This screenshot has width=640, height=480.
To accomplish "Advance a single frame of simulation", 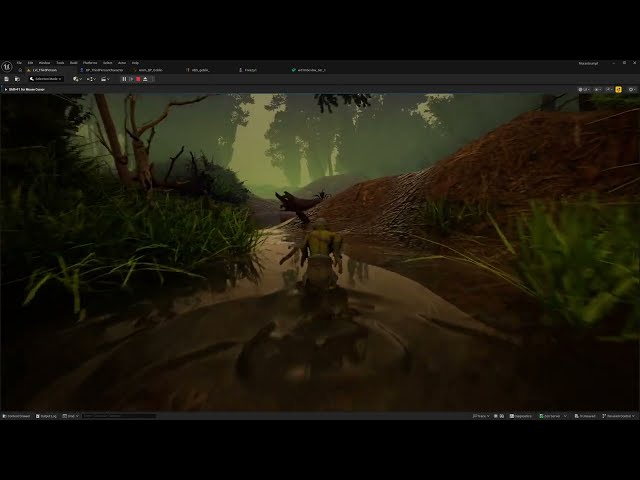I will 131,79.
